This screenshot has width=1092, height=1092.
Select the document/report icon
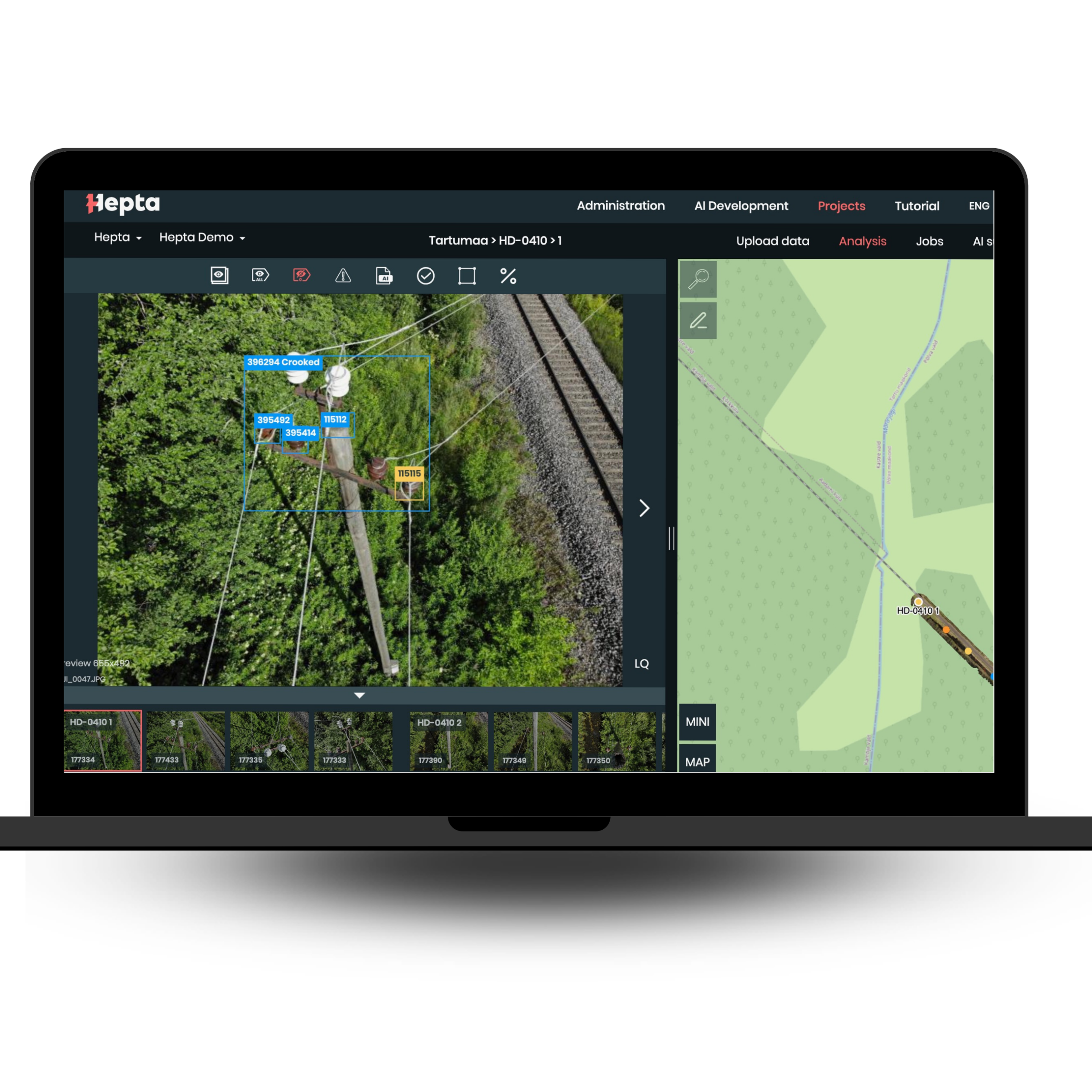[x=385, y=277]
